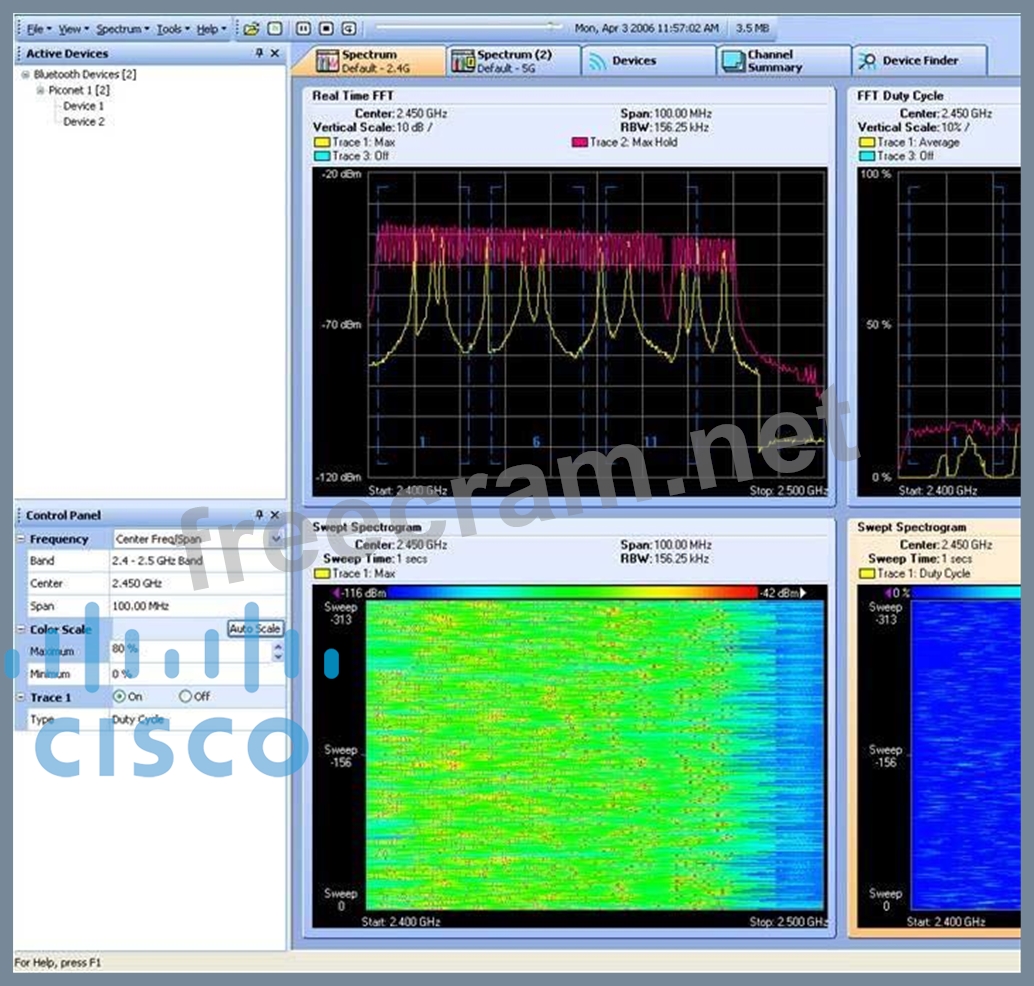Click the Maximum color scale stepper up arrow
The image size is (1034, 986).
click(x=278, y=646)
